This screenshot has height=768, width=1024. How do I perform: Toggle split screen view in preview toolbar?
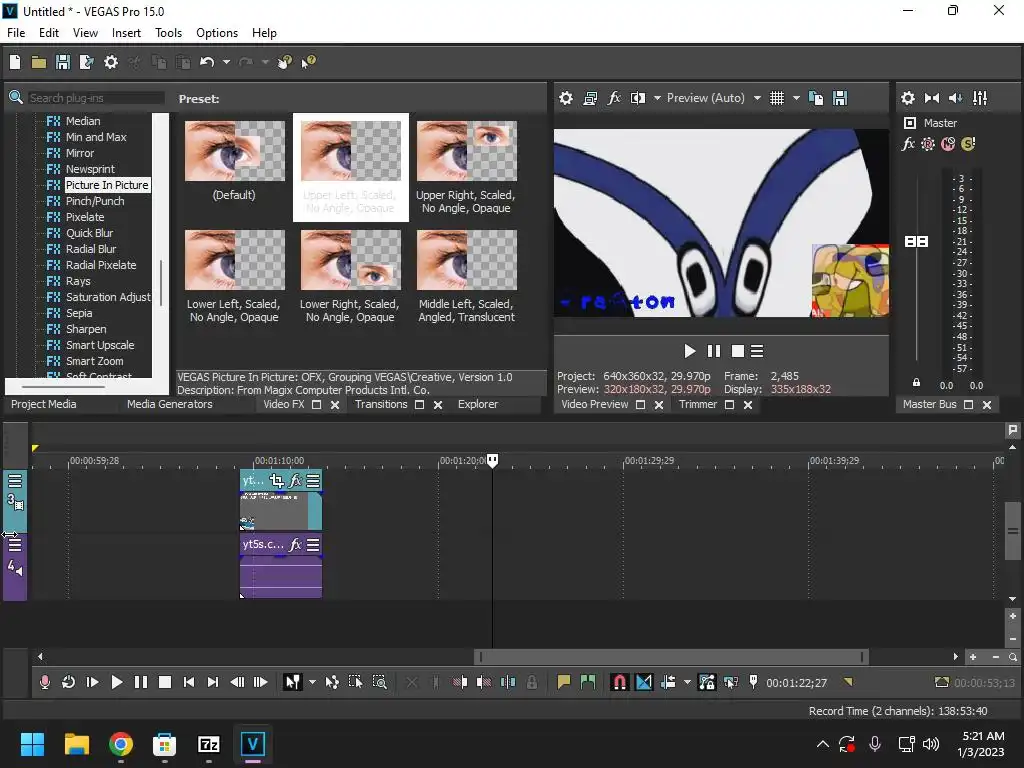tap(638, 98)
